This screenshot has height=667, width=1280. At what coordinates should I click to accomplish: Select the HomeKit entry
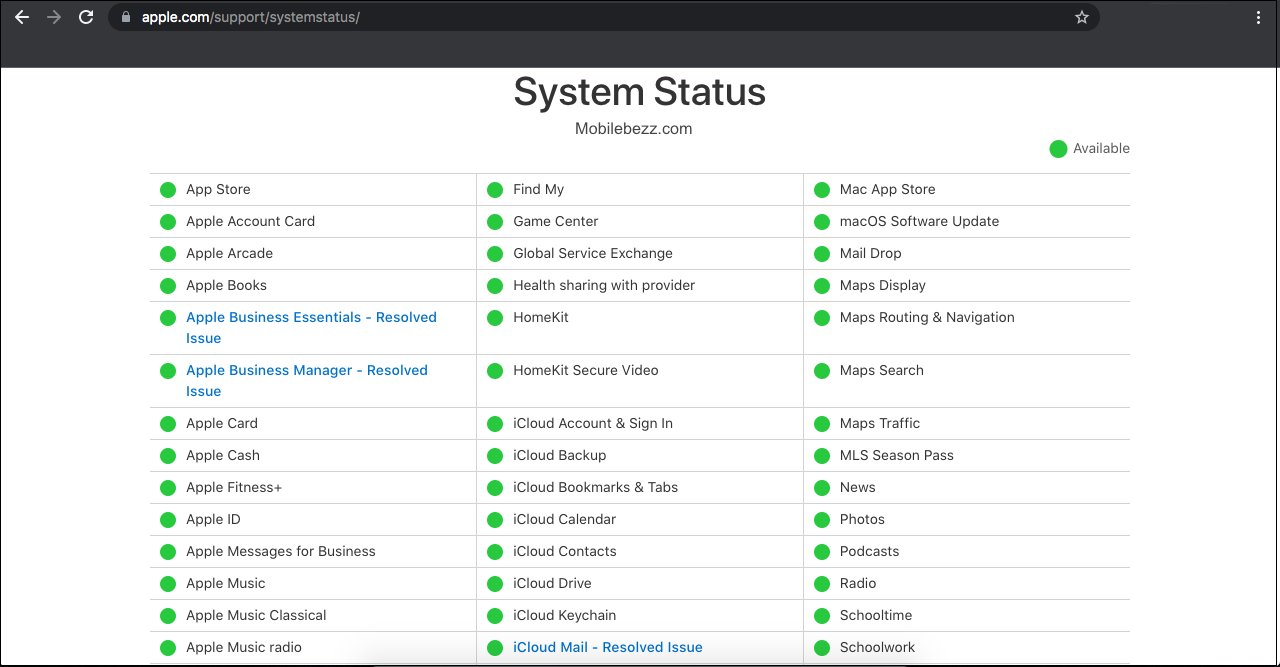click(541, 317)
